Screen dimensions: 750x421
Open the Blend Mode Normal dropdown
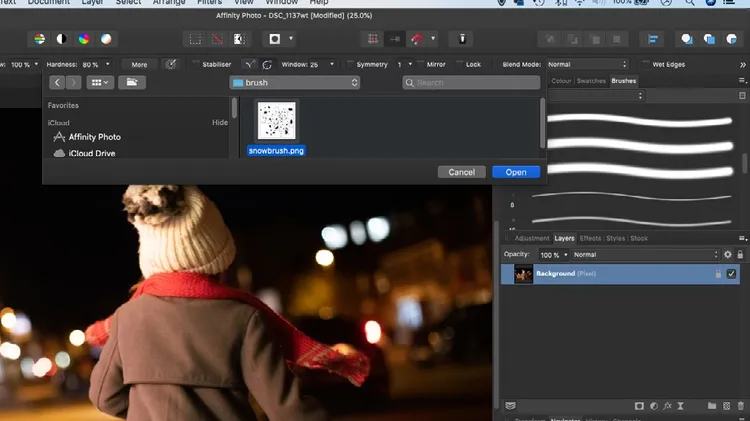pyautogui.click(x=587, y=64)
